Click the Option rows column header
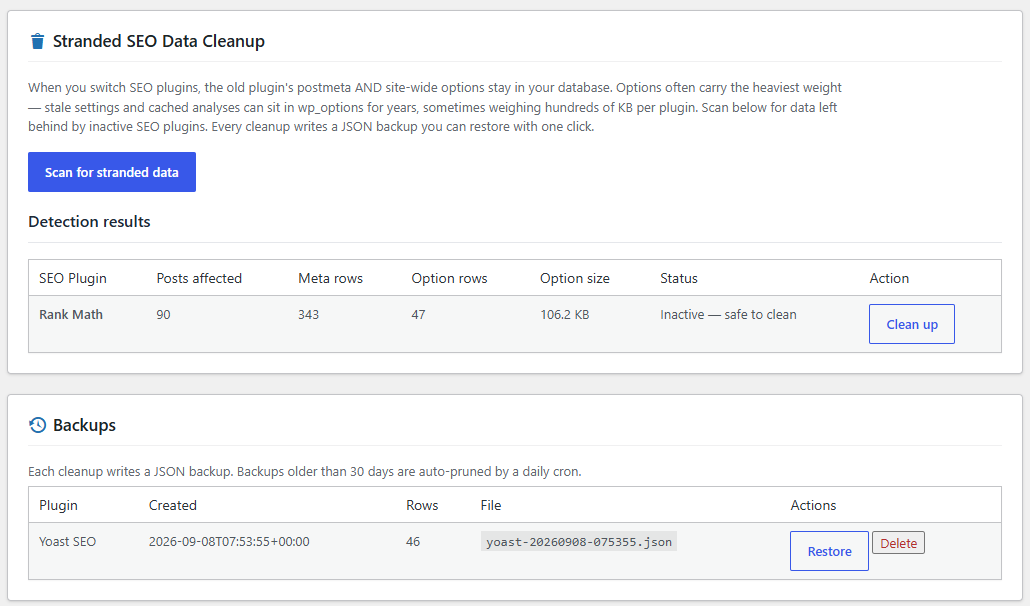Viewport: 1030px width, 606px height. click(x=449, y=278)
